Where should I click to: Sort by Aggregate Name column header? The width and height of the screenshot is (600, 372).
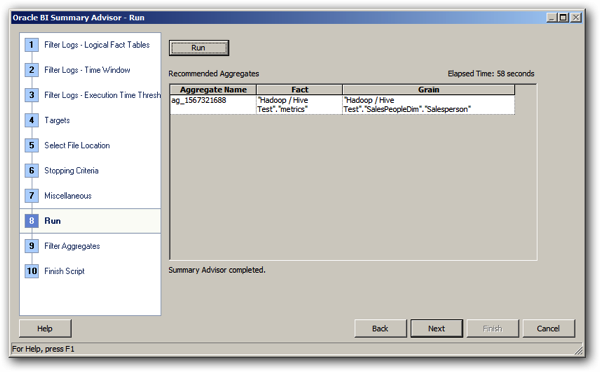[213, 90]
